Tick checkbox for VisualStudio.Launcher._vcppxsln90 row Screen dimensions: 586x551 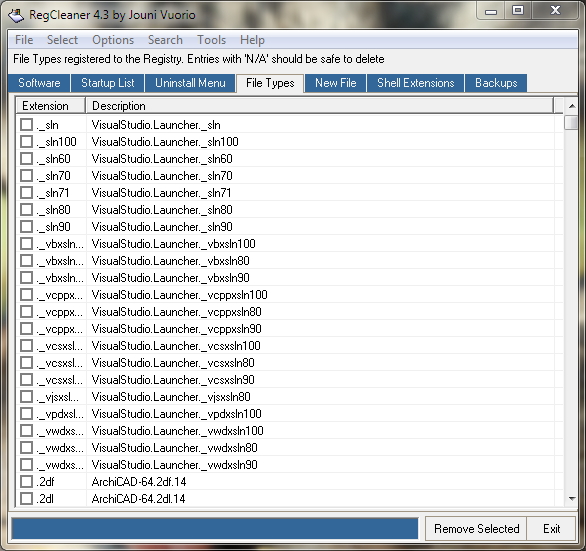coord(27,329)
